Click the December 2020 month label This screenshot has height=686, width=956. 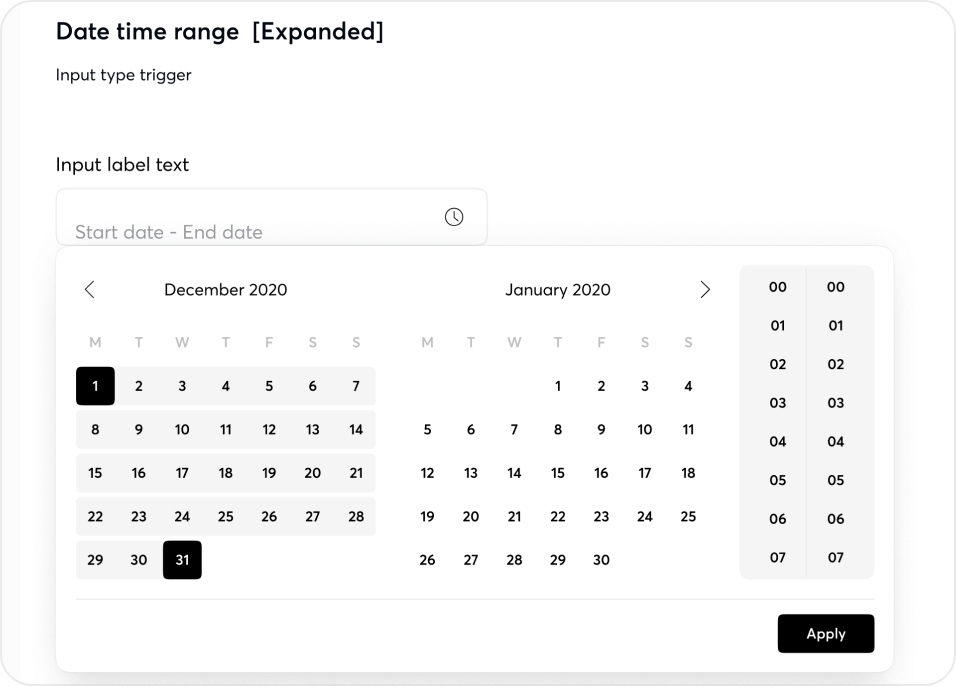(x=225, y=290)
